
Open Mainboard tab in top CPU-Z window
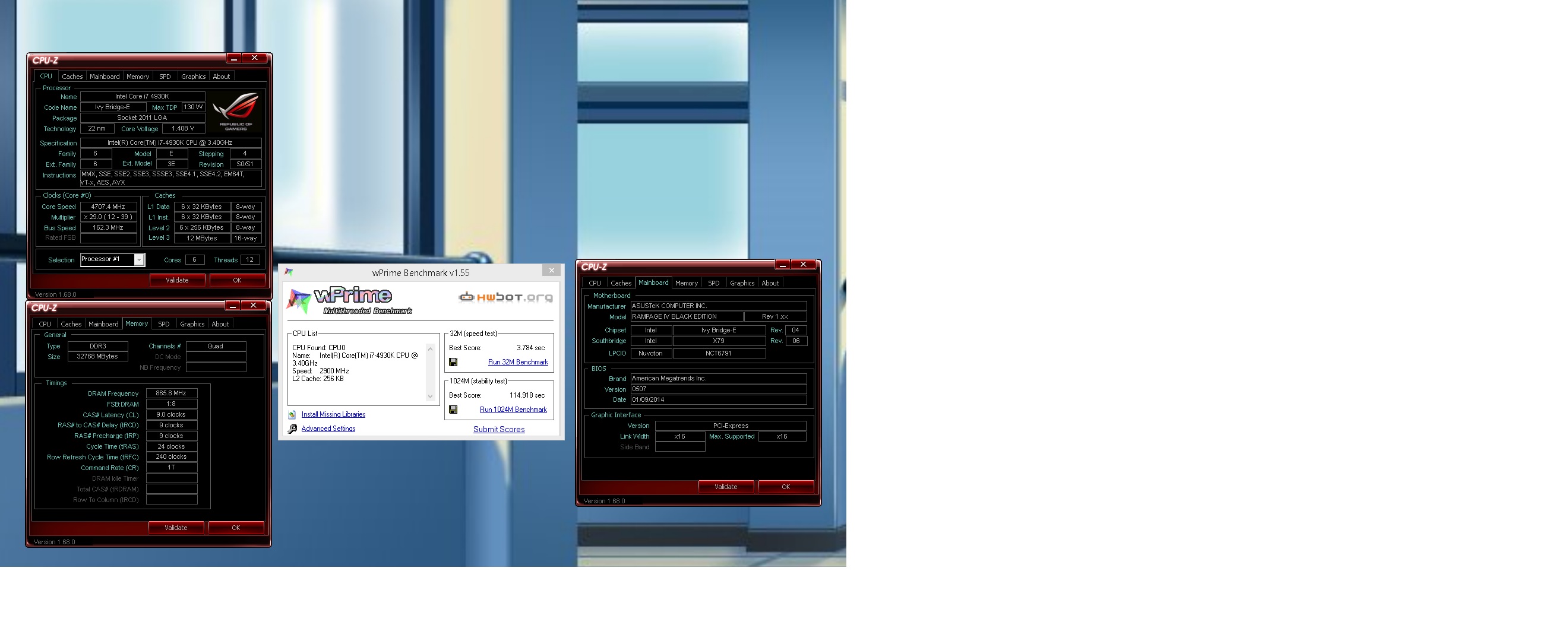105,77
